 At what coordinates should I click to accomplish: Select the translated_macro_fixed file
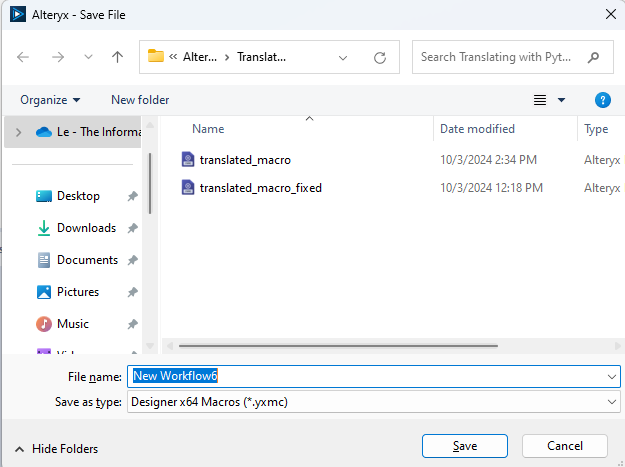click(260, 187)
